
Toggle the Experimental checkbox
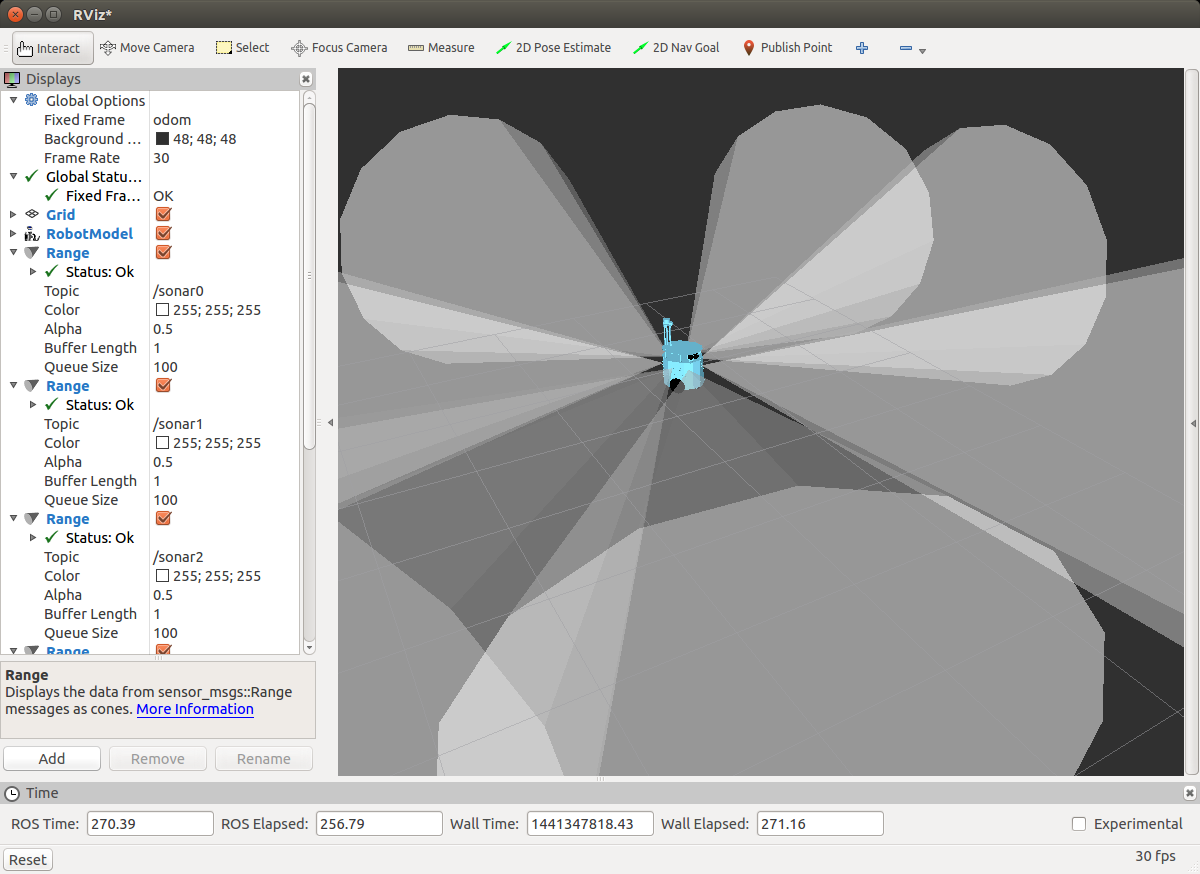tap(1079, 824)
